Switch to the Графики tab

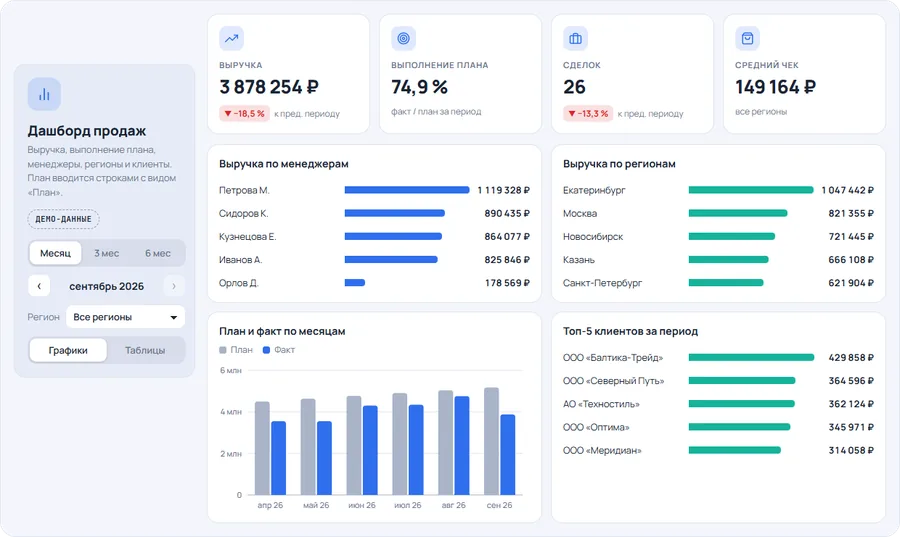pos(68,350)
